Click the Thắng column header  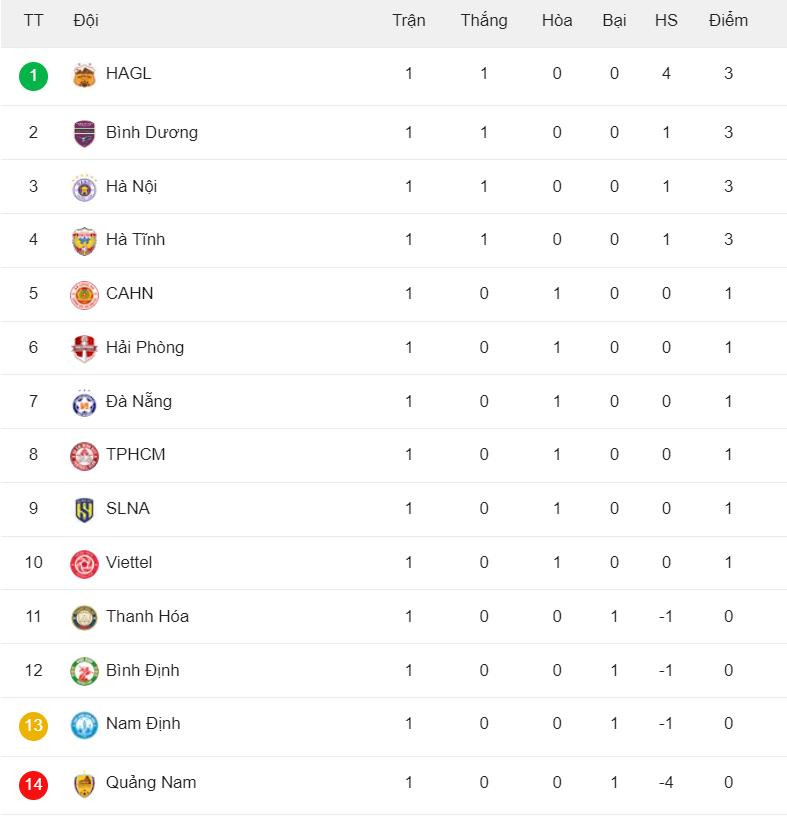[x=484, y=21]
